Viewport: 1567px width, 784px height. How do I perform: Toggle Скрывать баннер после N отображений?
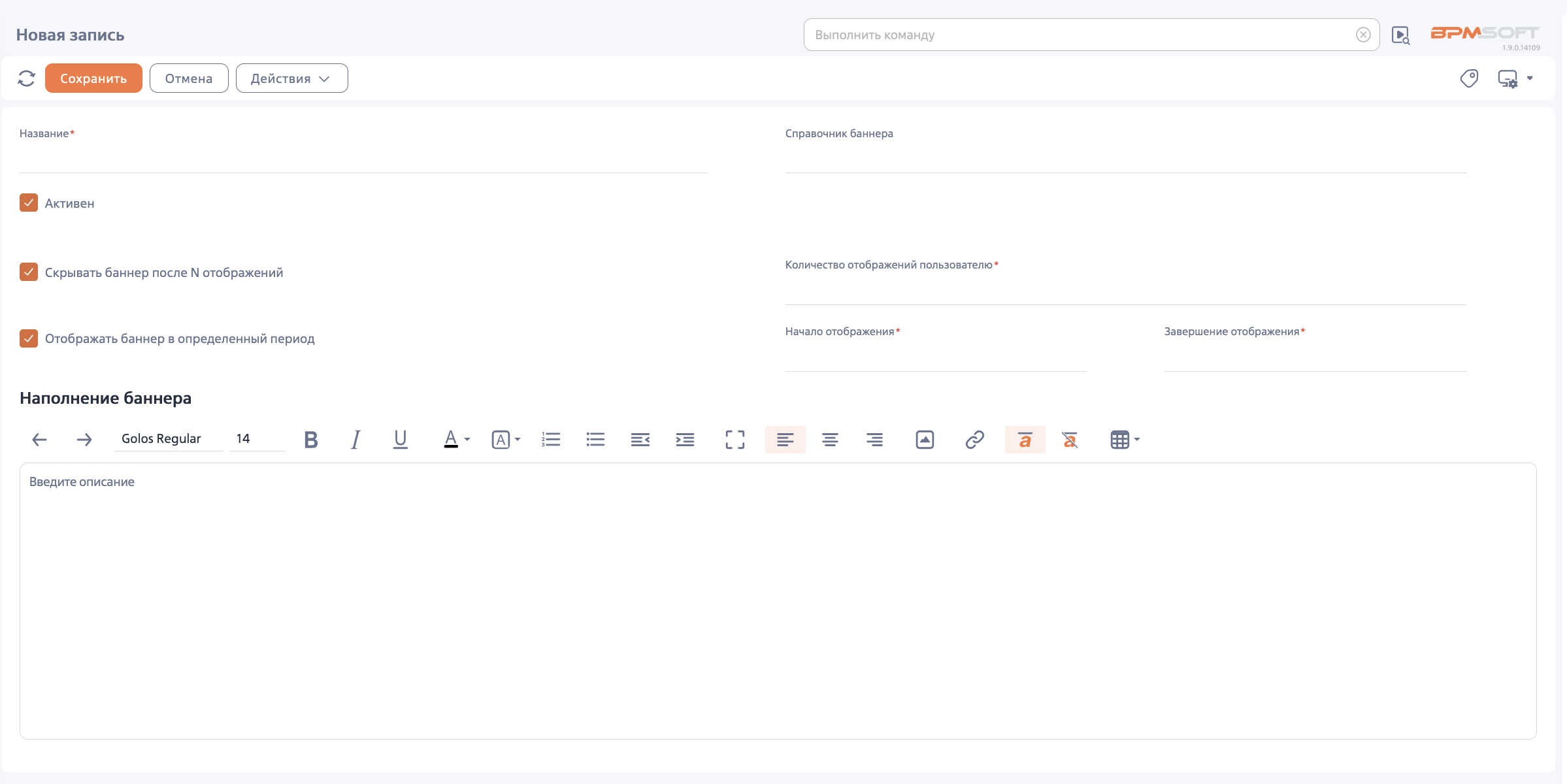click(29, 272)
